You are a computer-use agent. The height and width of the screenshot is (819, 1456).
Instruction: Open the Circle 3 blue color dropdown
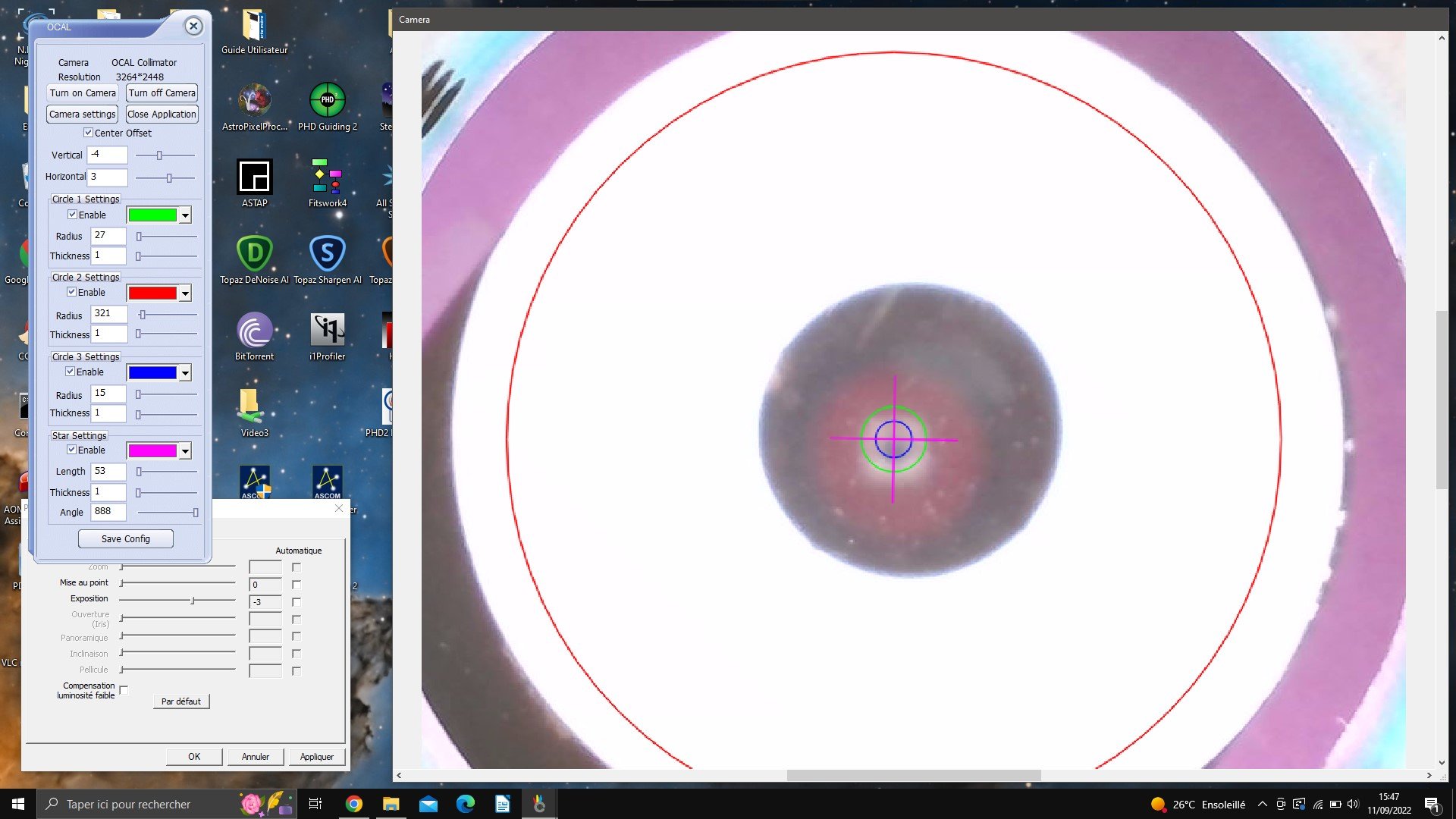point(185,373)
